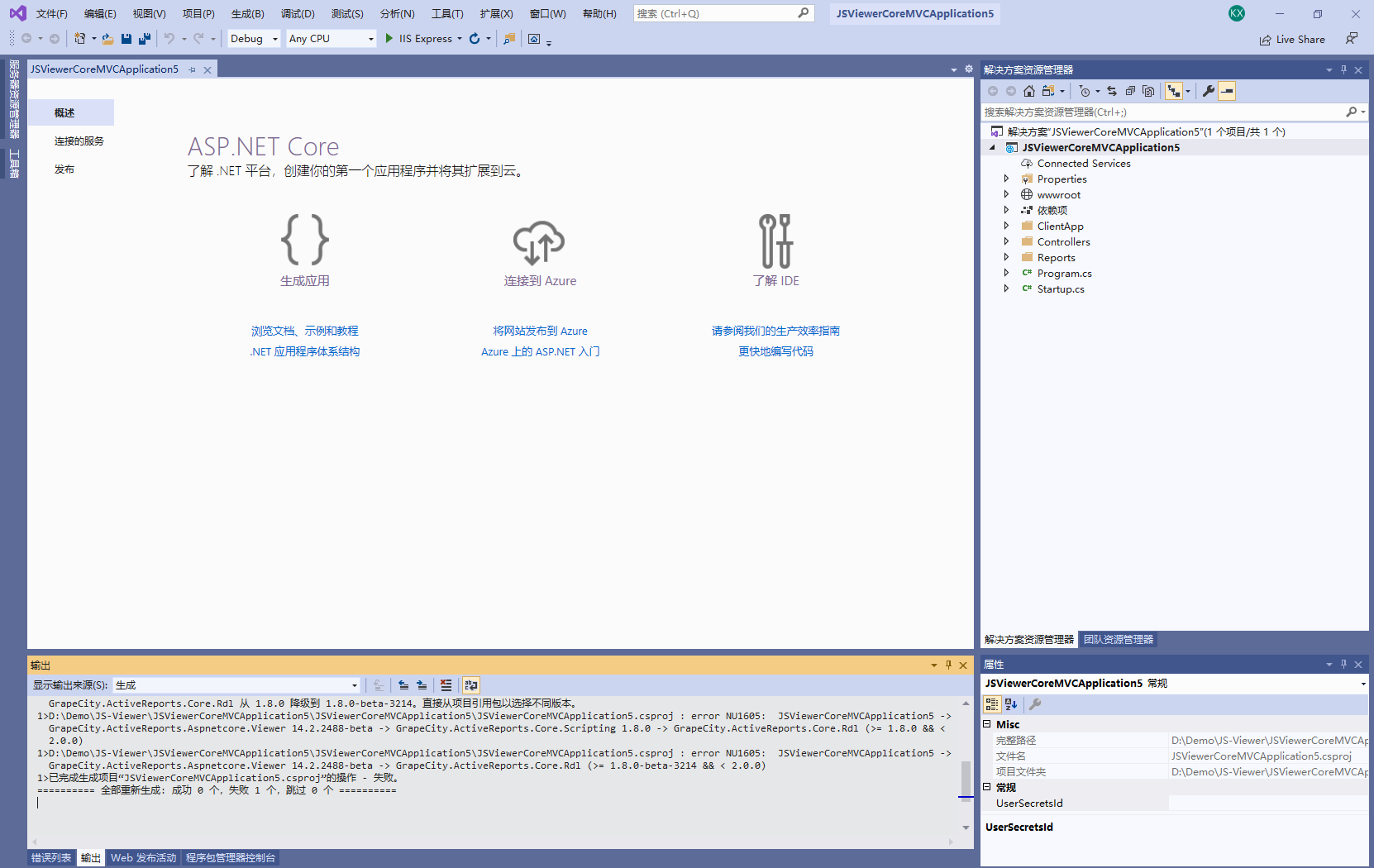Click the green IIS Express run arrow

pyautogui.click(x=389, y=38)
